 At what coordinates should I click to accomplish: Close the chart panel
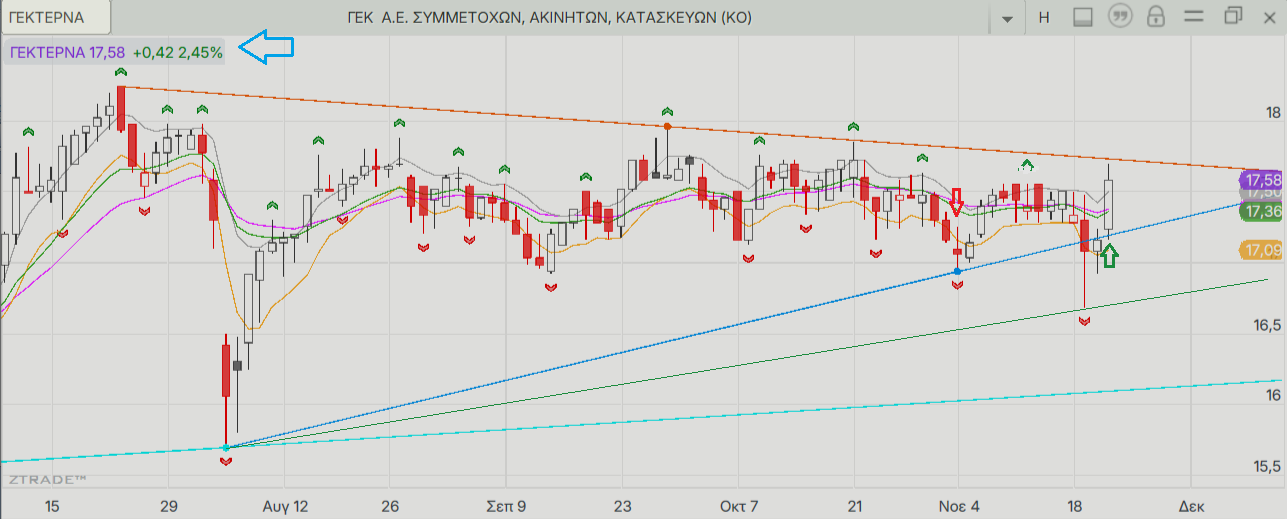(x=1268, y=17)
